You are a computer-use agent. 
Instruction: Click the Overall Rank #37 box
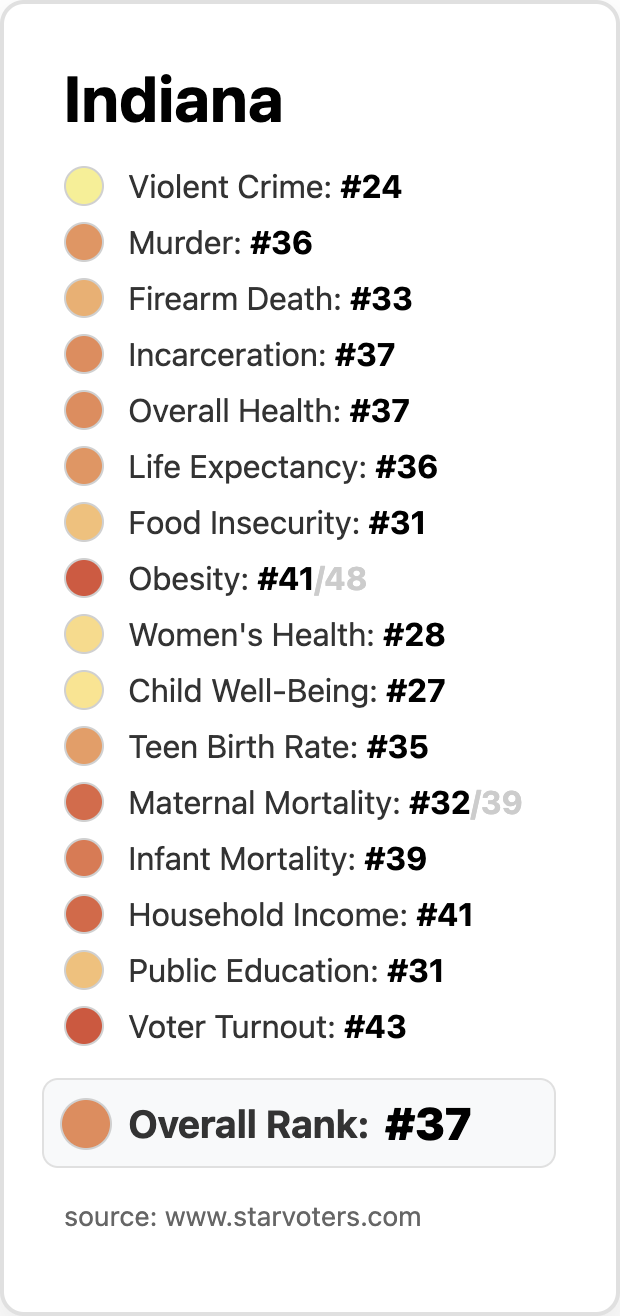click(299, 1123)
